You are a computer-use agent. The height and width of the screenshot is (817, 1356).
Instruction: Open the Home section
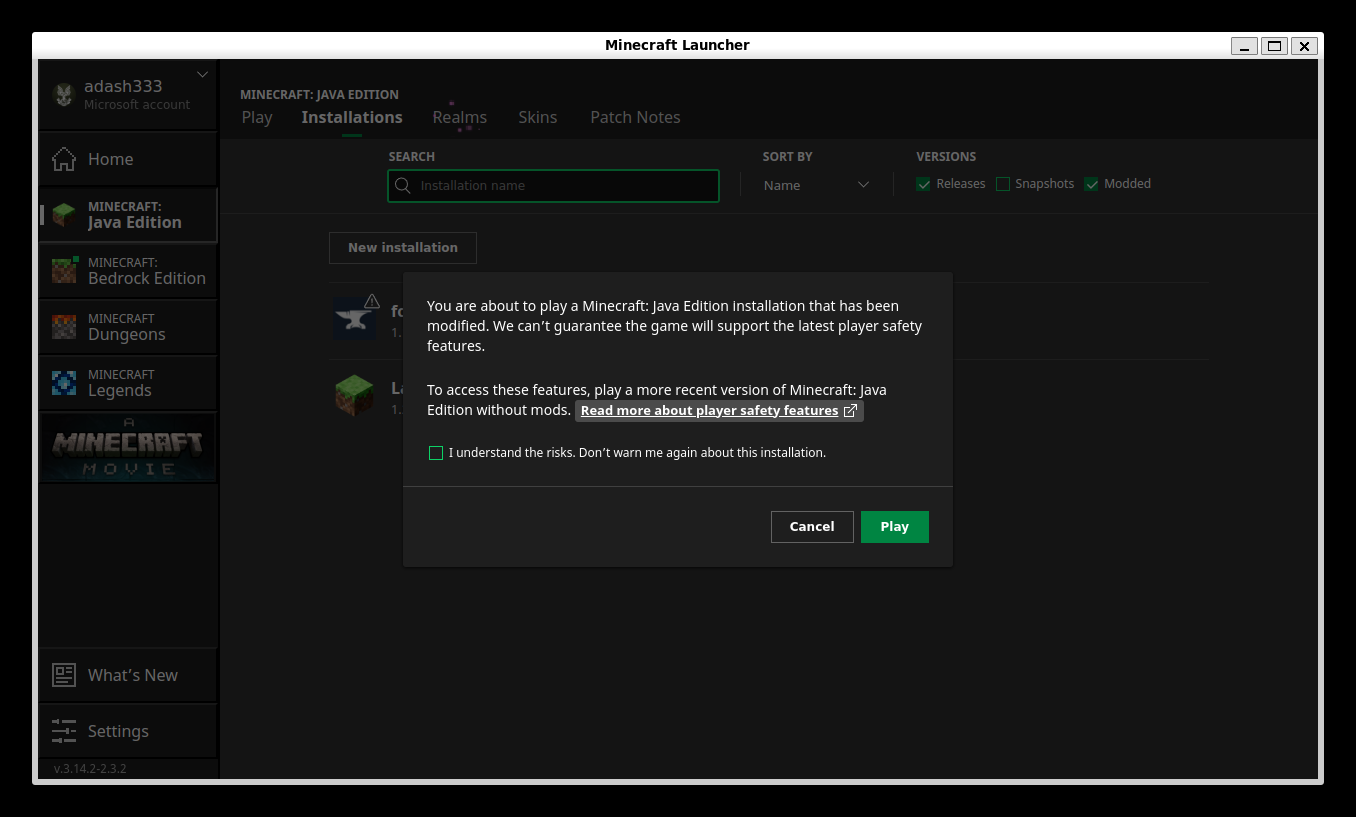coord(128,159)
